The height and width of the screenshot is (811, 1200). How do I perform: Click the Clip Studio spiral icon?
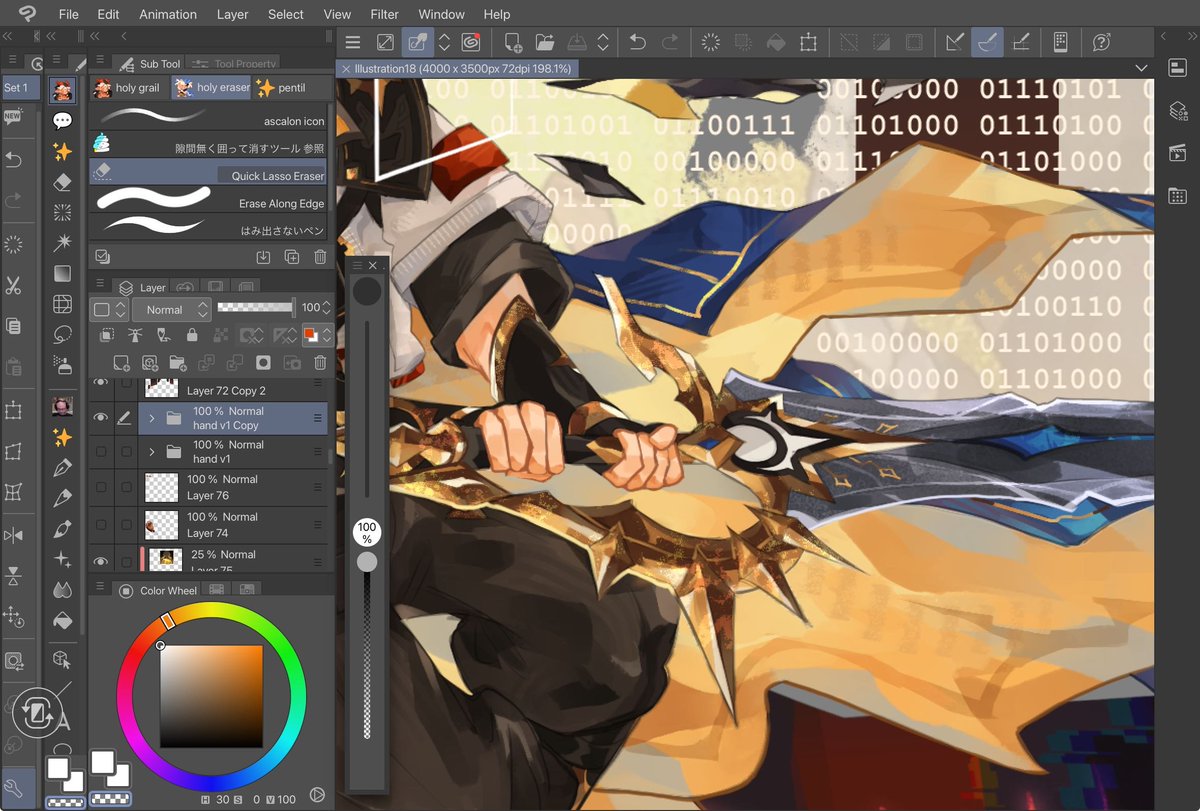click(471, 42)
